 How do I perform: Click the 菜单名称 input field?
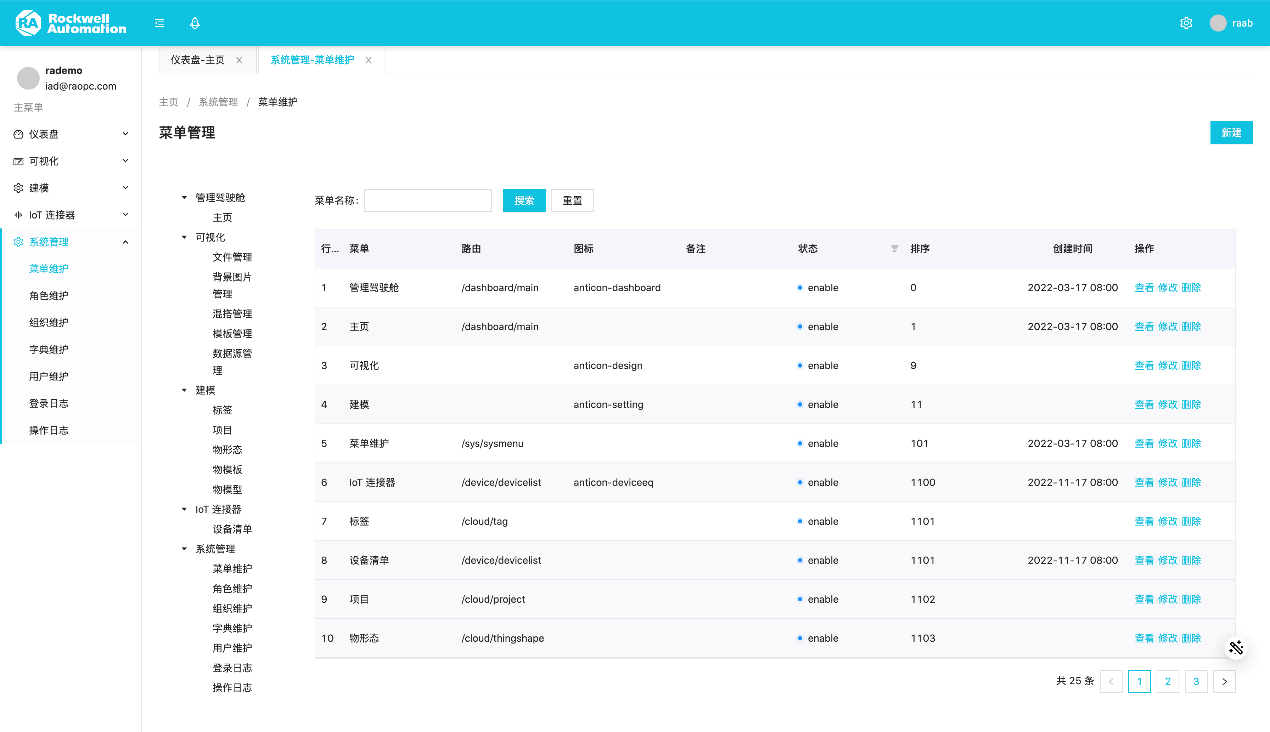[427, 201]
